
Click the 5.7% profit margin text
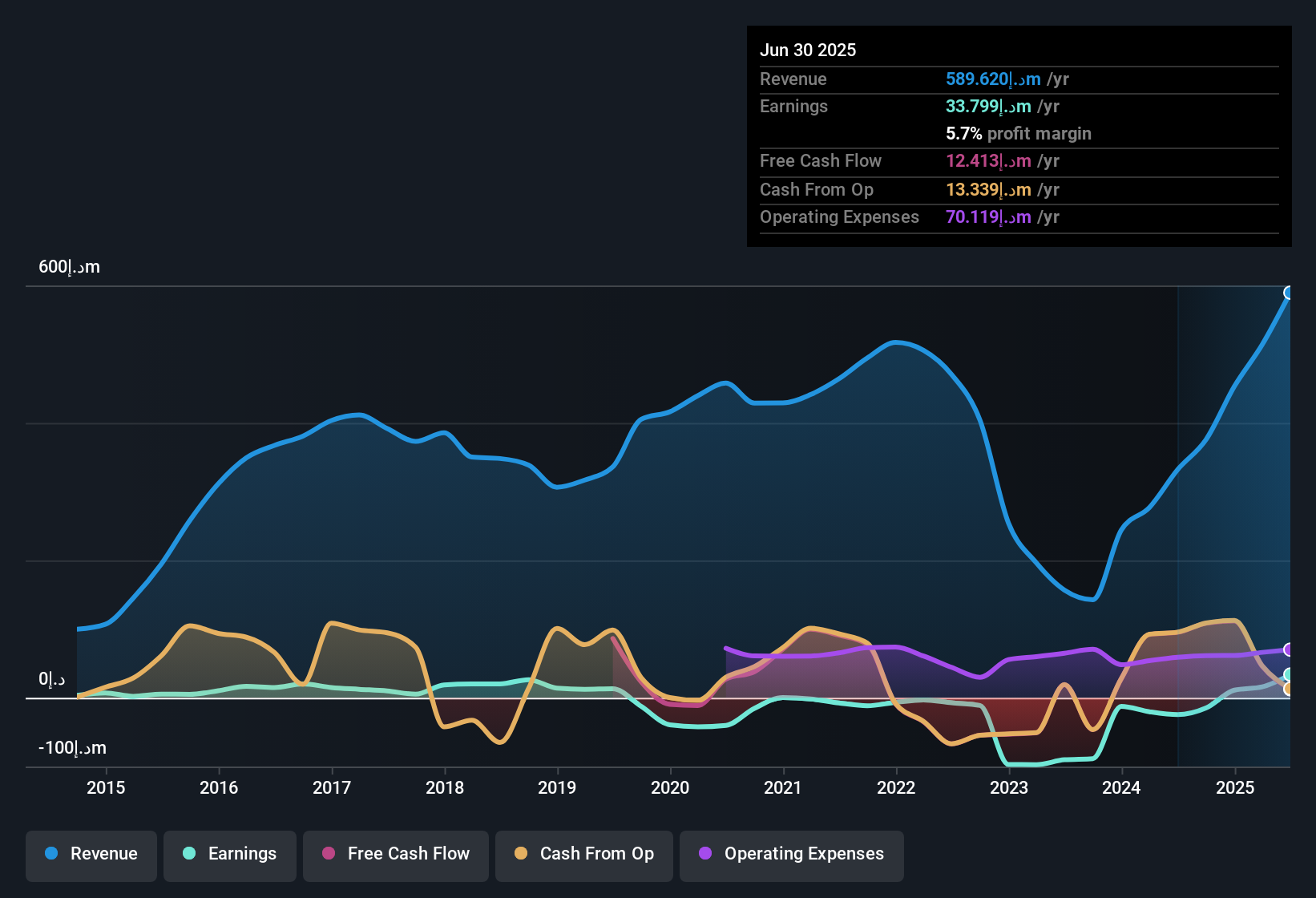click(x=1018, y=134)
